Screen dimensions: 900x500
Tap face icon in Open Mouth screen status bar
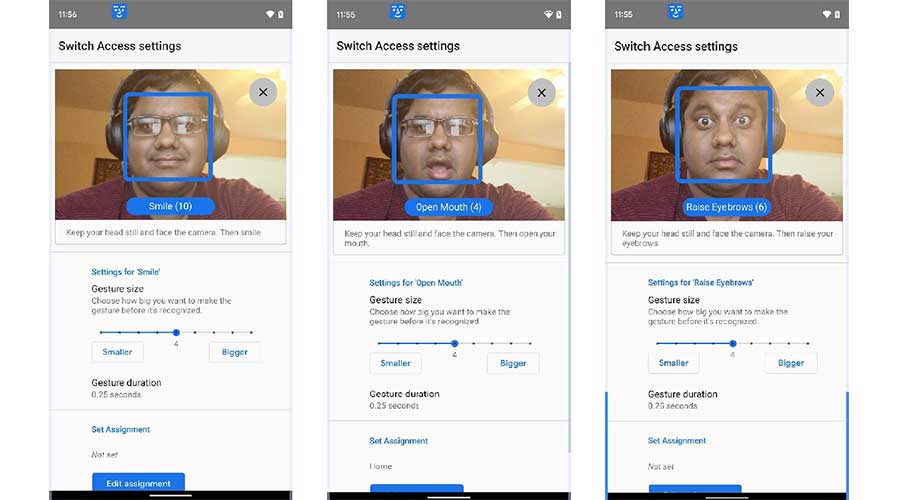398,11
